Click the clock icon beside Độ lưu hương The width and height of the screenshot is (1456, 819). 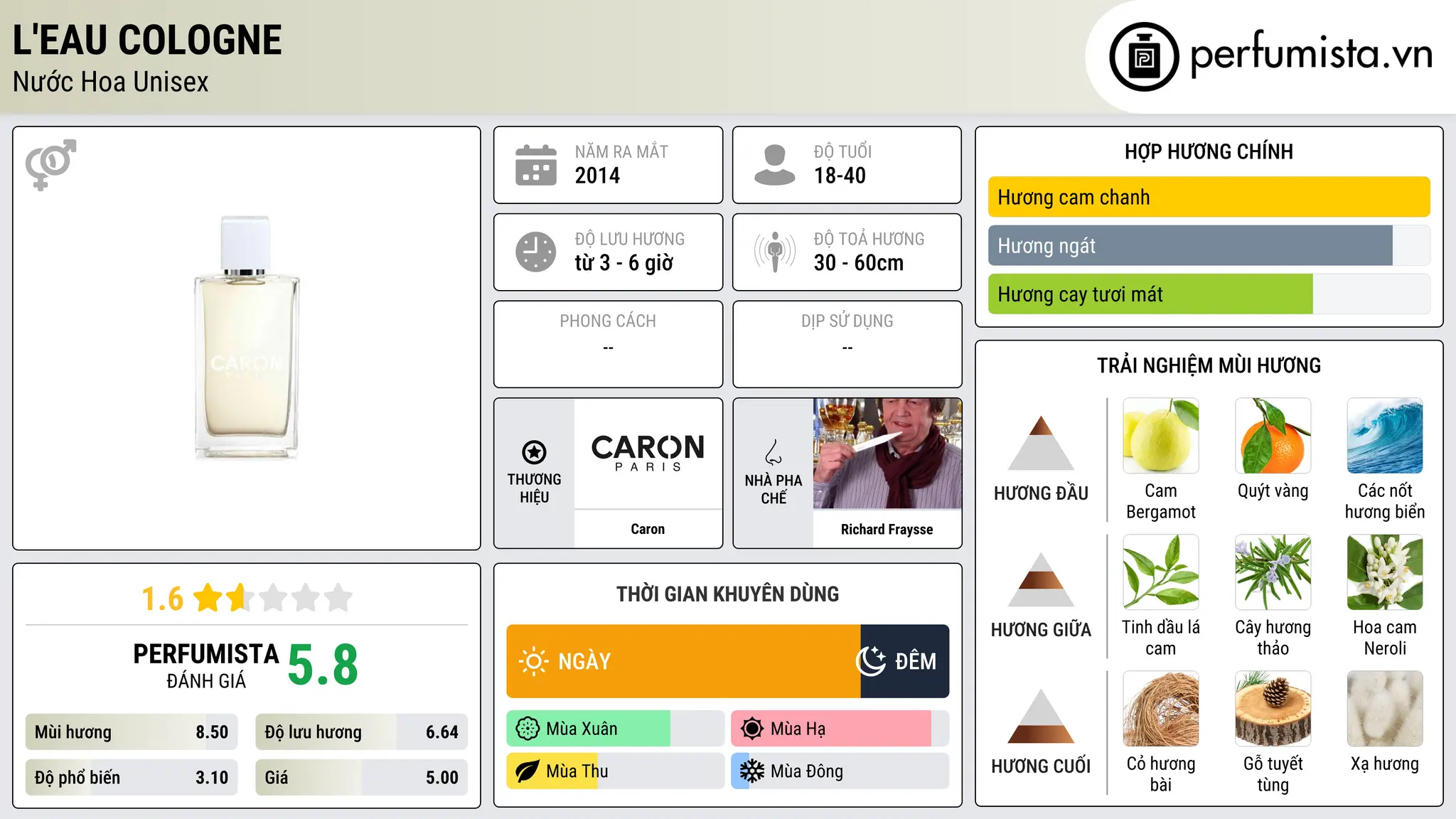tap(536, 252)
